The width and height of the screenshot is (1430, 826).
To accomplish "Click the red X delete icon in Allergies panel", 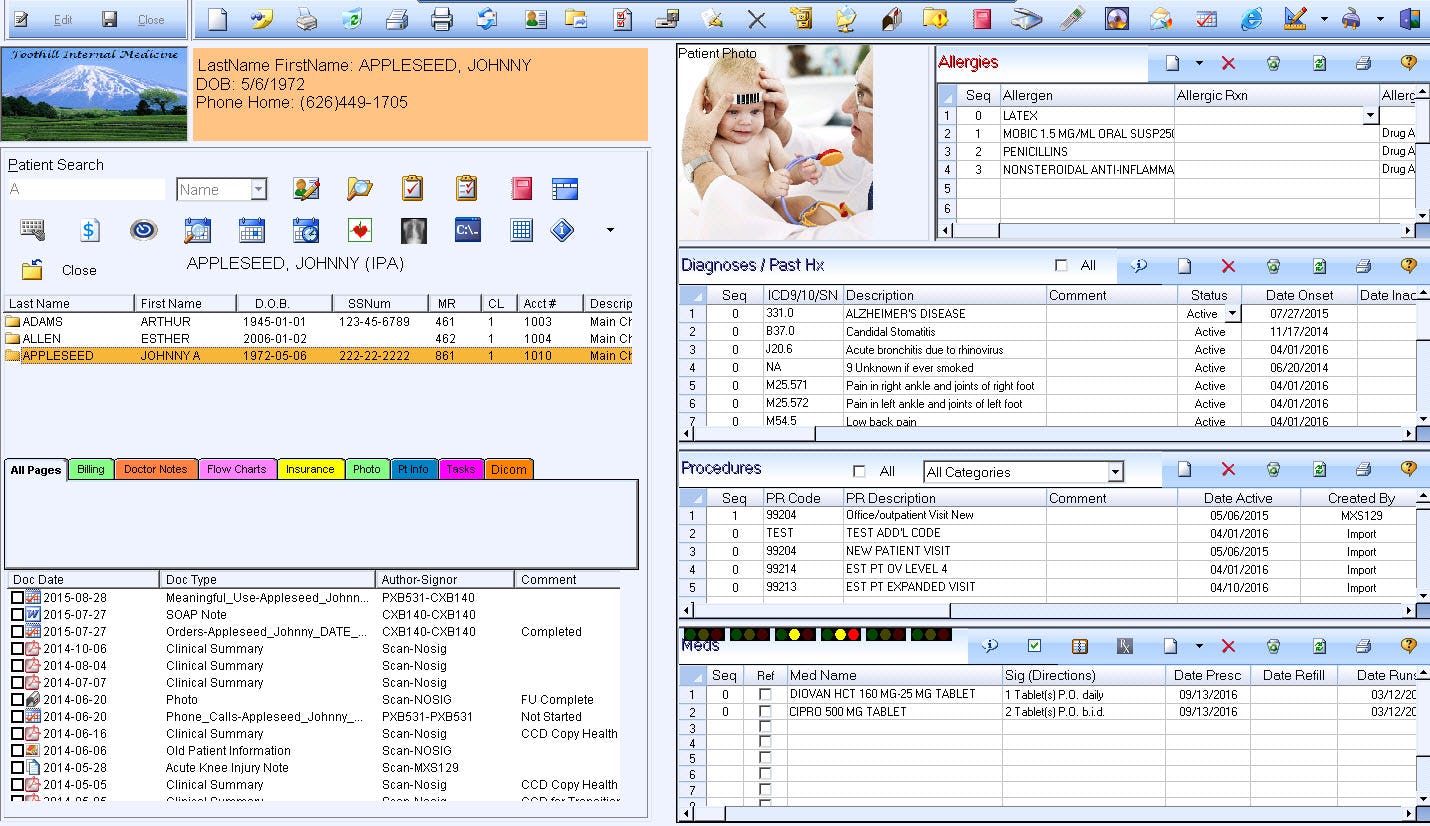I will [1228, 62].
